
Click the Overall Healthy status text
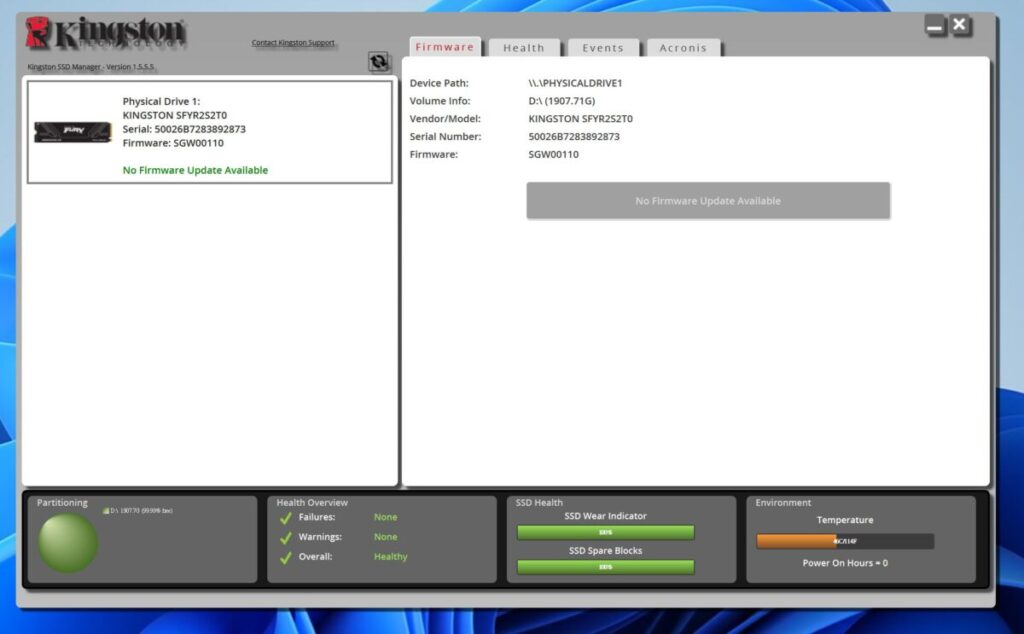391,556
